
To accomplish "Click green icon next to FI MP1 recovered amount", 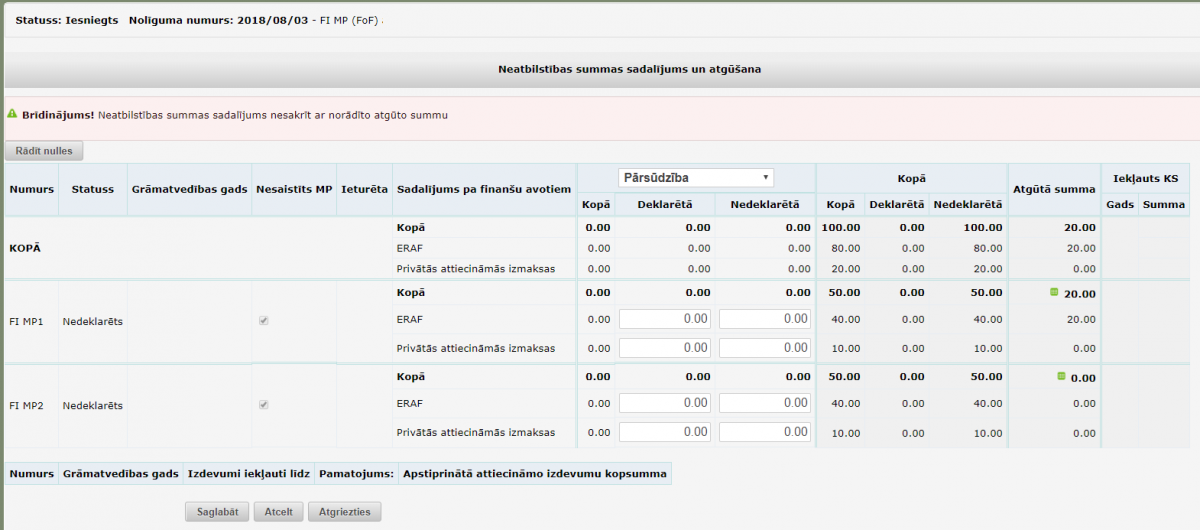I will 1053,292.
